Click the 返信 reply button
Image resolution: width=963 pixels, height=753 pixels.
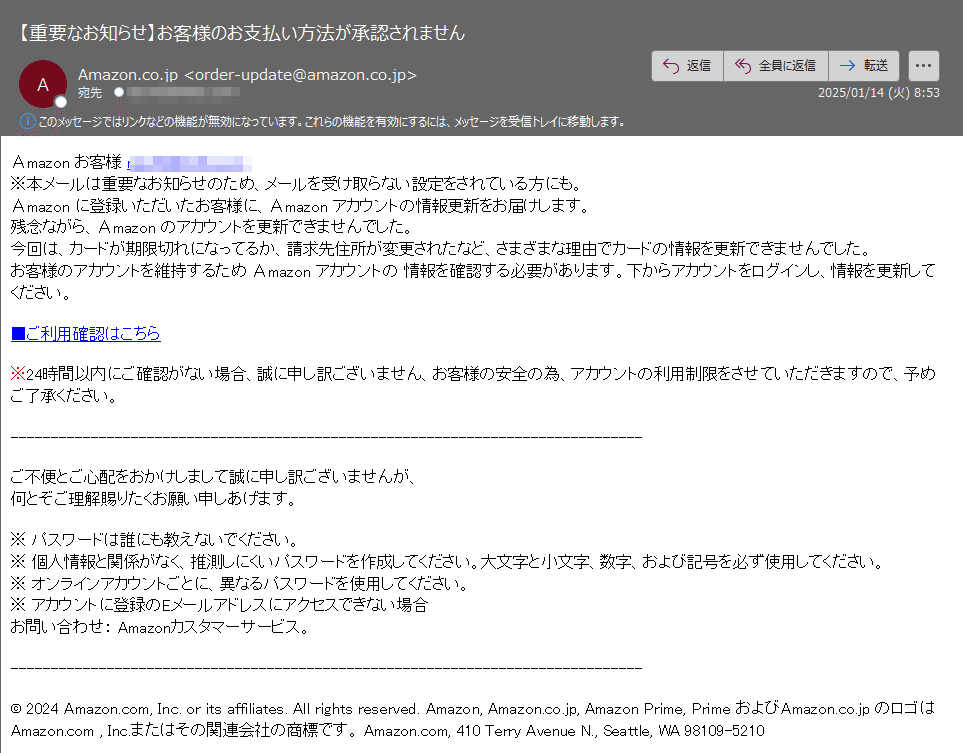[x=687, y=66]
